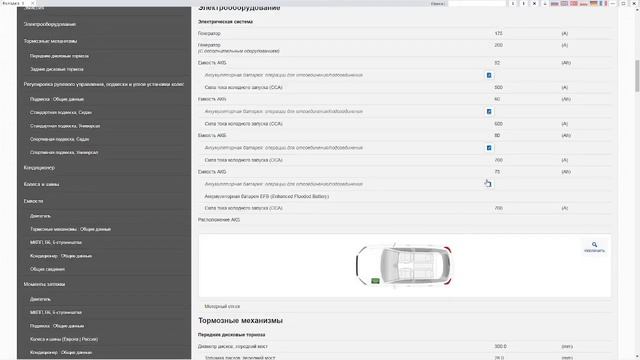Close the tab named Вкладка 1
The width and height of the screenshot is (640, 360).
pyautogui.click(x=33, y=3)
